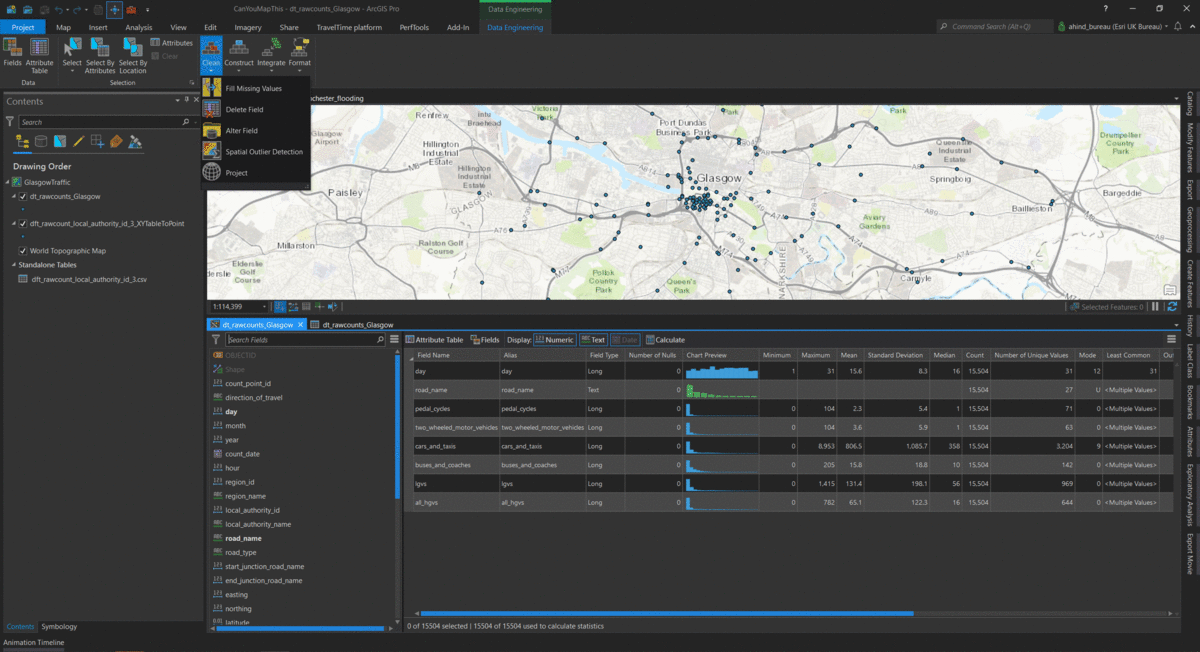Expand the Construct dropdown gallery

point(239,54)
